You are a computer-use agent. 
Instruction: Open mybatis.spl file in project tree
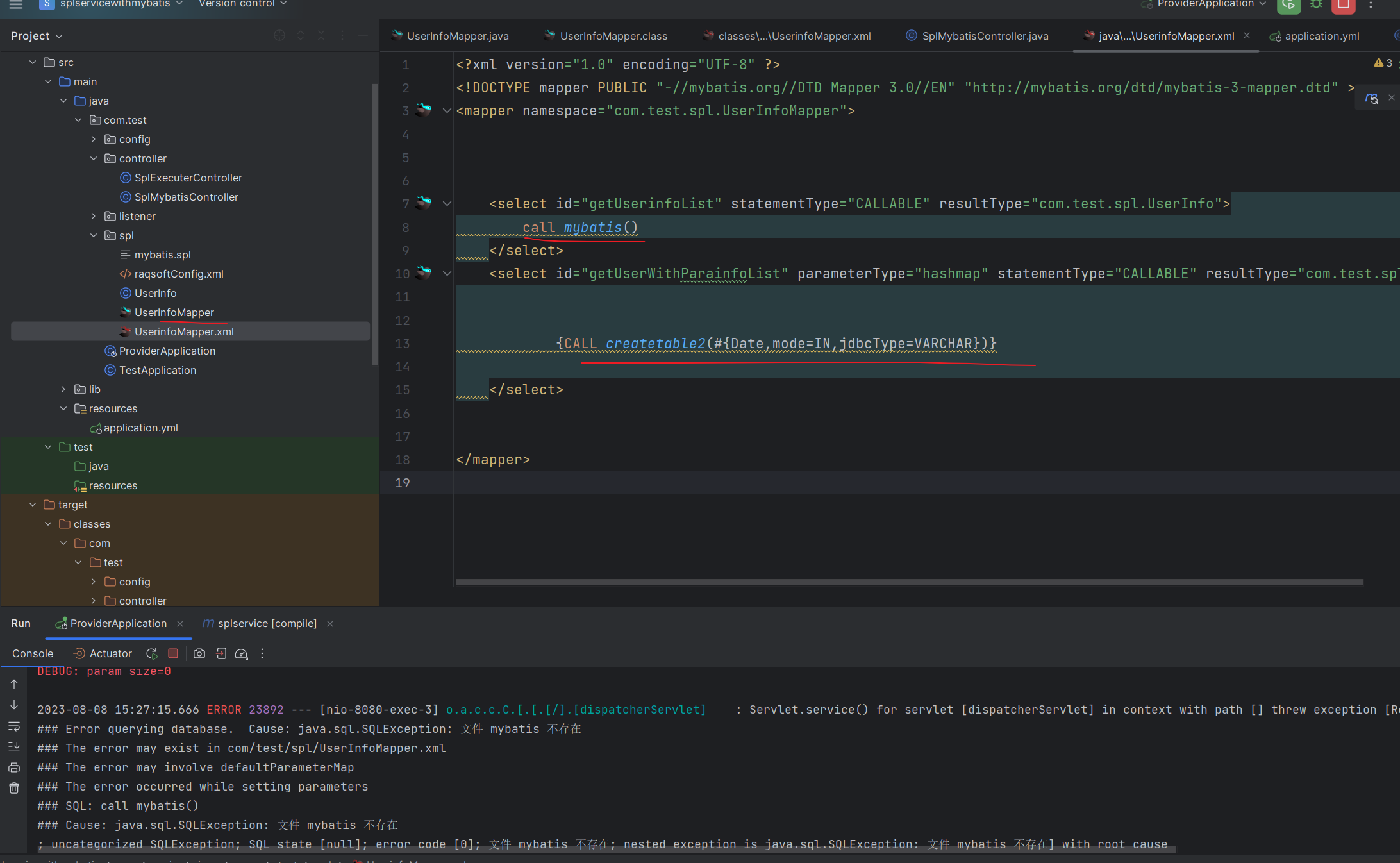[x=162, y=255]
